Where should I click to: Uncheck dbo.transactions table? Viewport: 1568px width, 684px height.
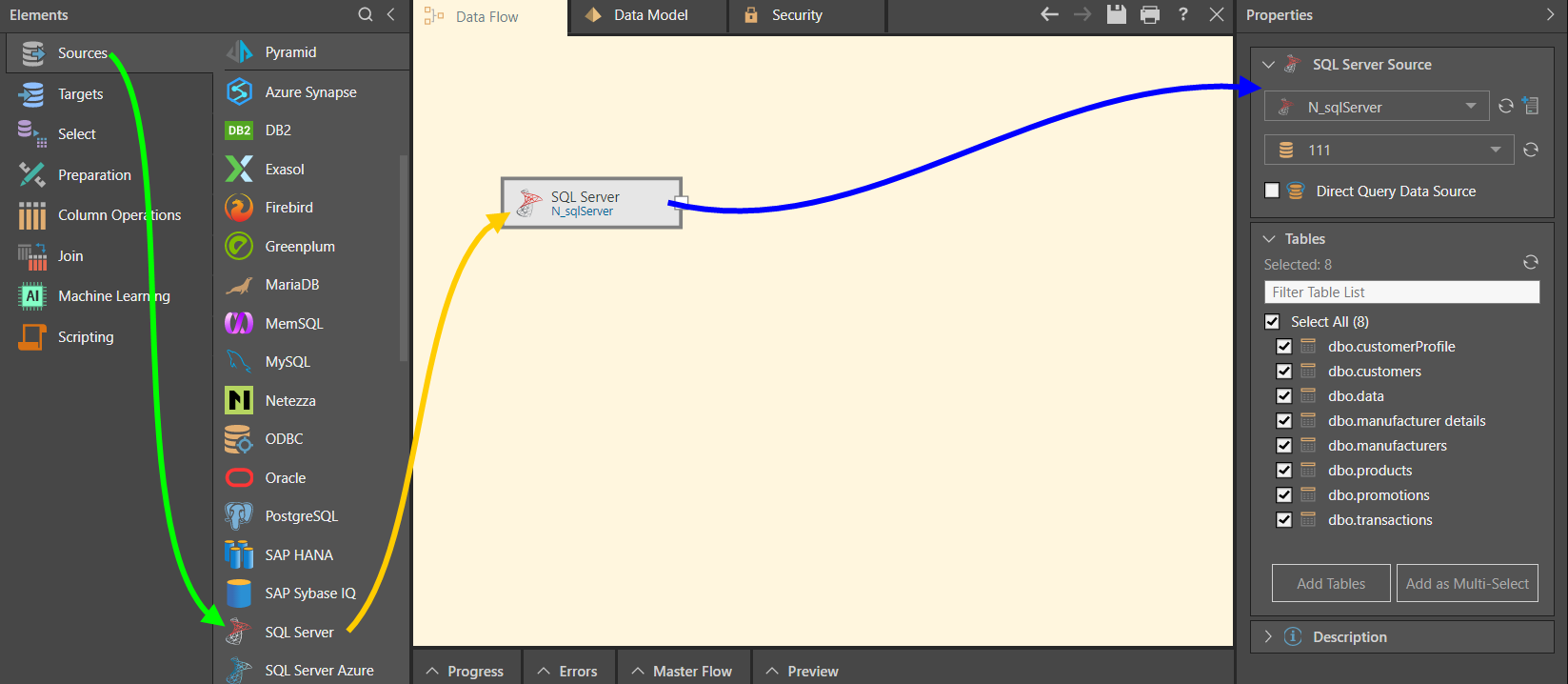[x=1284, y=520]
